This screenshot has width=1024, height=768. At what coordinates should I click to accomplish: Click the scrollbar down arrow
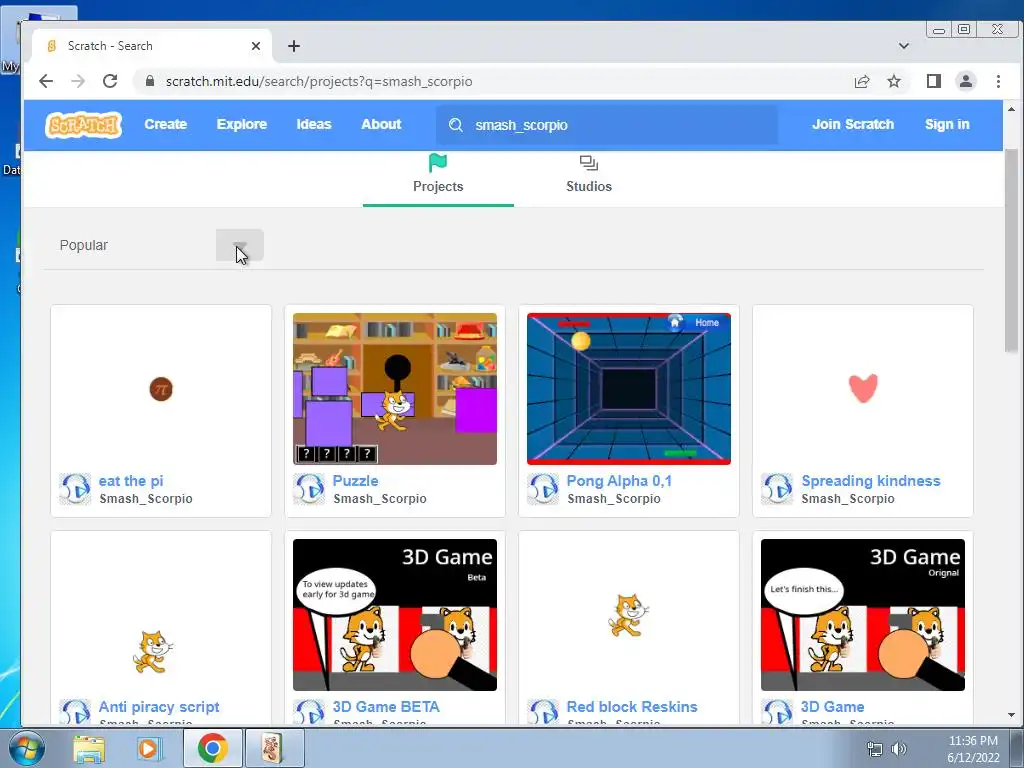(x=1011, y=715)
